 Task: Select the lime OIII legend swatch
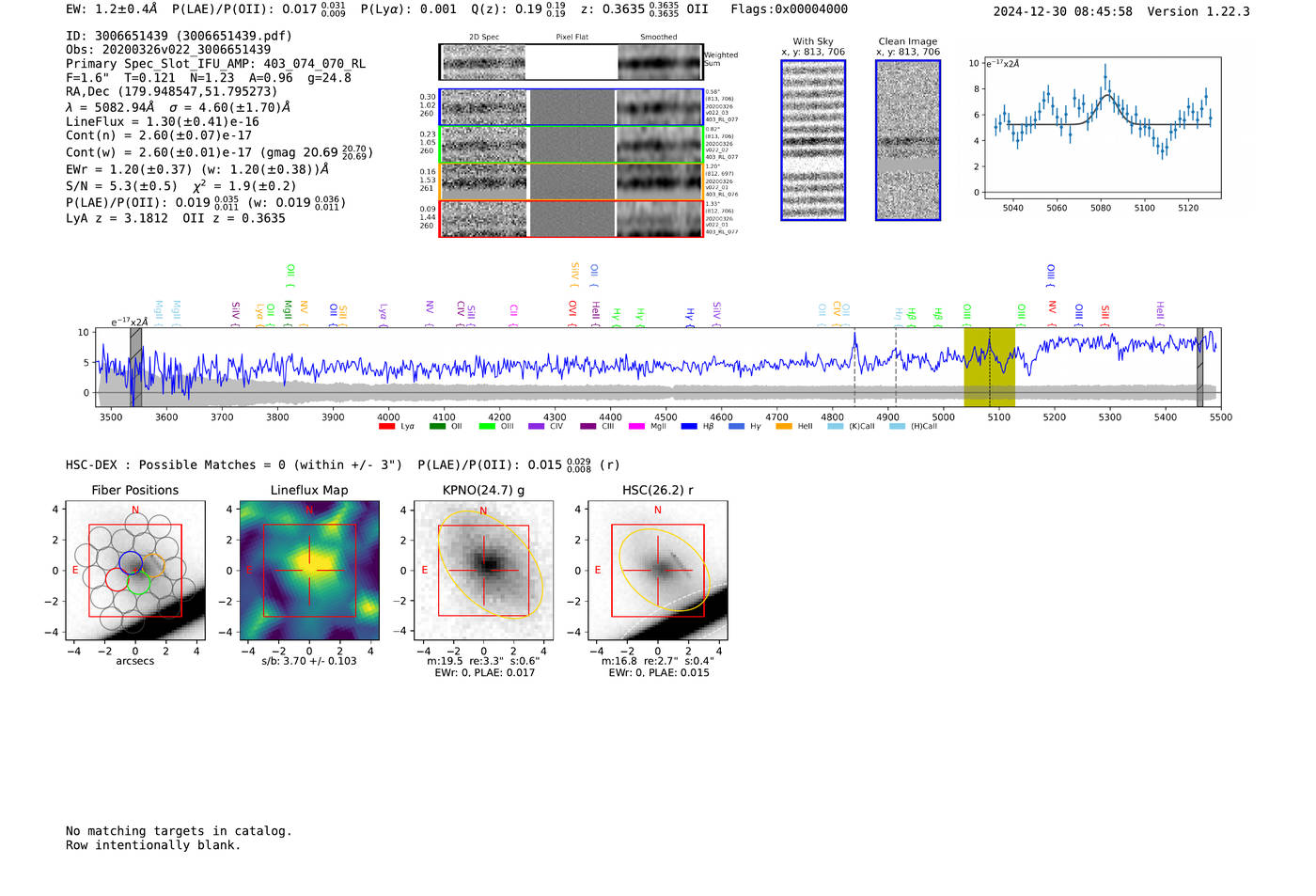point(487,427)
